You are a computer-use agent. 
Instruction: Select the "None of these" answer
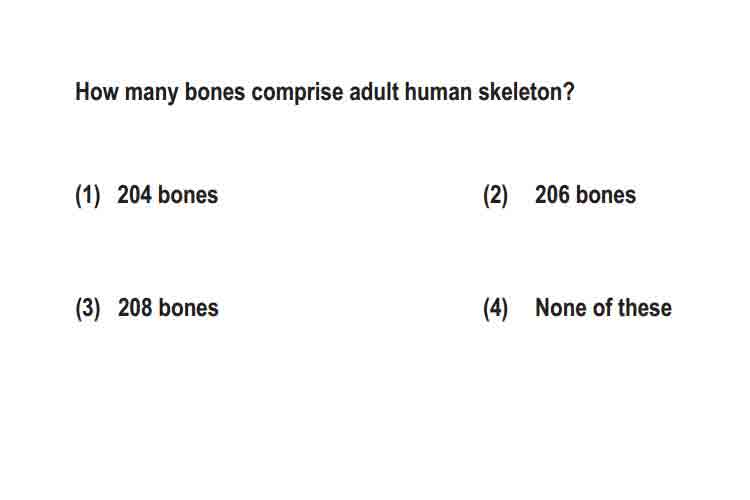coord(603,308)
